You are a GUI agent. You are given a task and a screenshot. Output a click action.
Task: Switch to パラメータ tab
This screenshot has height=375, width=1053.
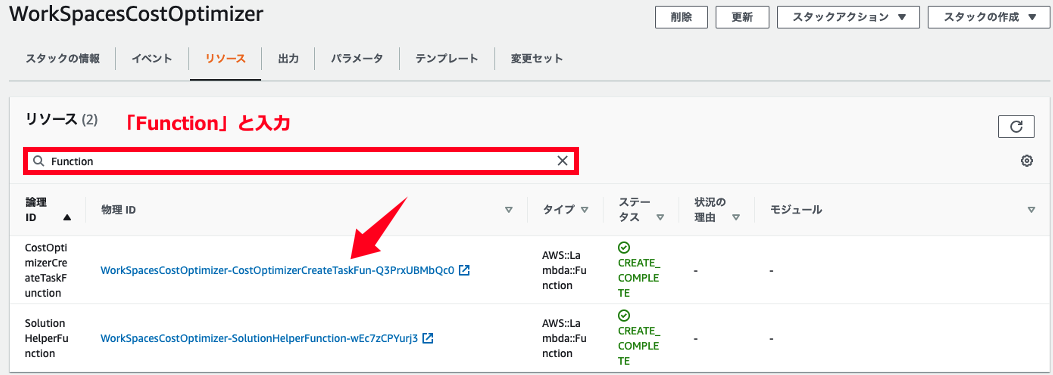[357, 58]
